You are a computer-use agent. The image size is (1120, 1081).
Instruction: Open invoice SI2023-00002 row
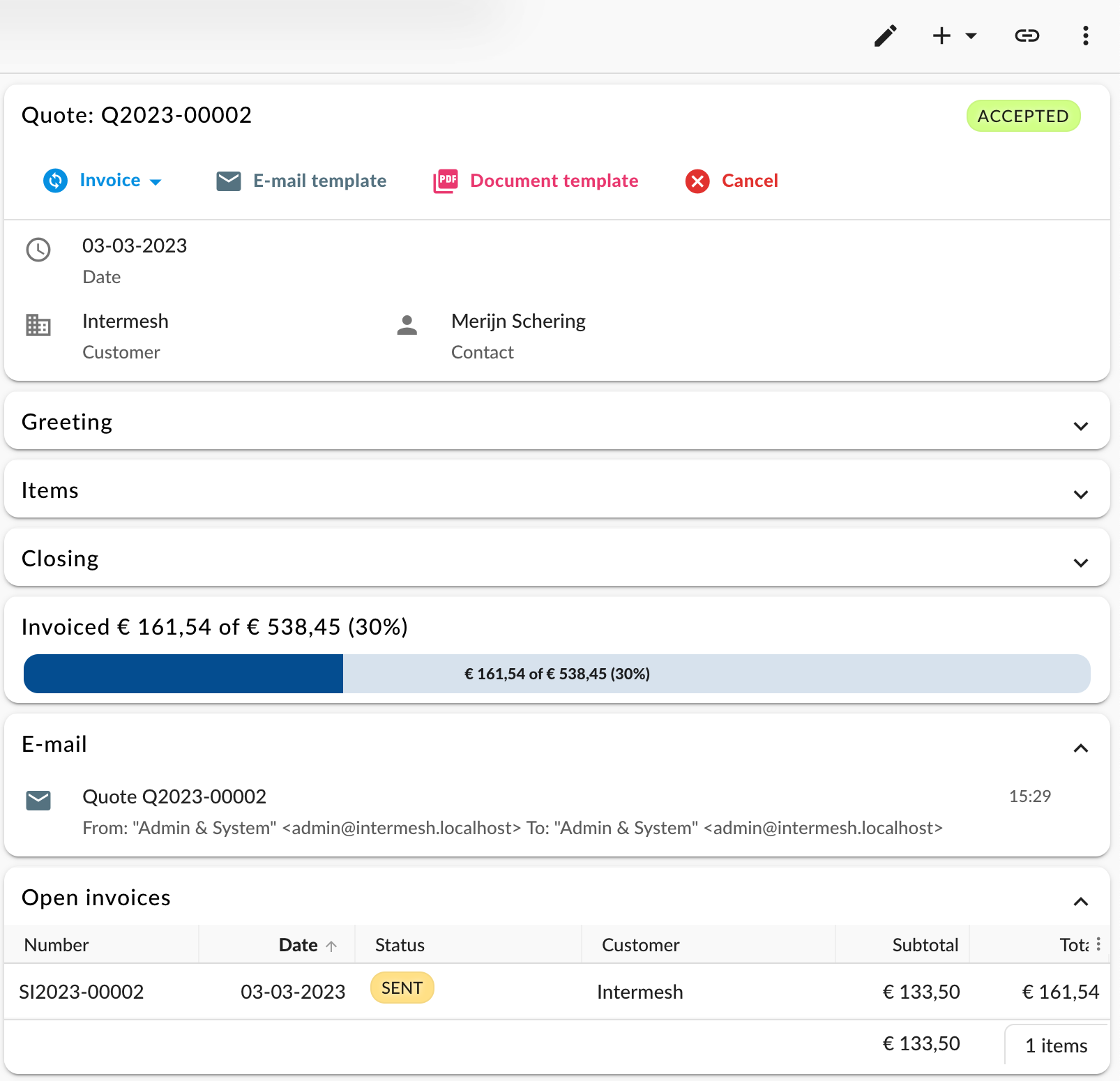pyautogui.click(x=557, y=992)
